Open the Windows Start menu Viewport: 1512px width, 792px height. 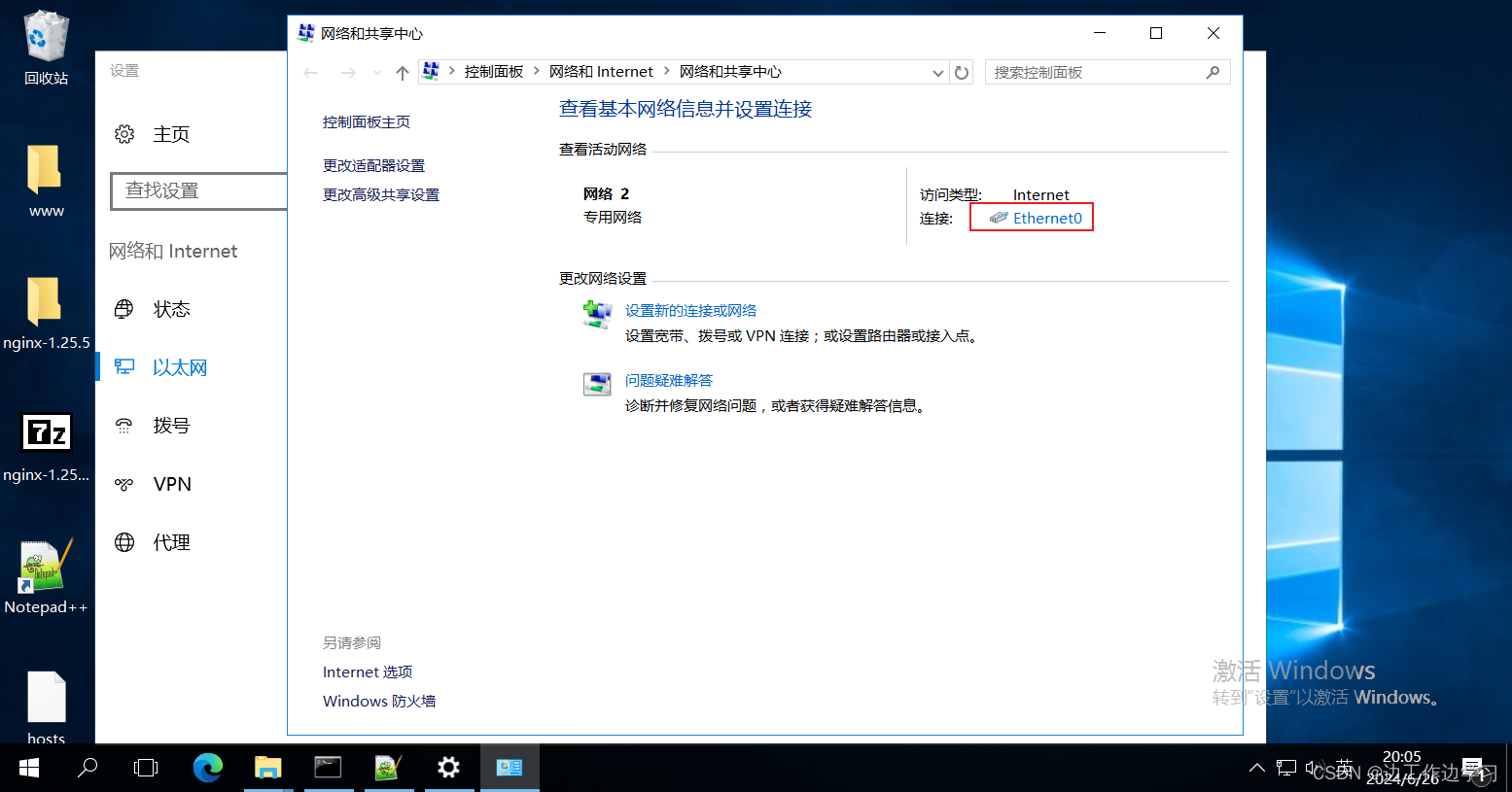coord(29,769)
